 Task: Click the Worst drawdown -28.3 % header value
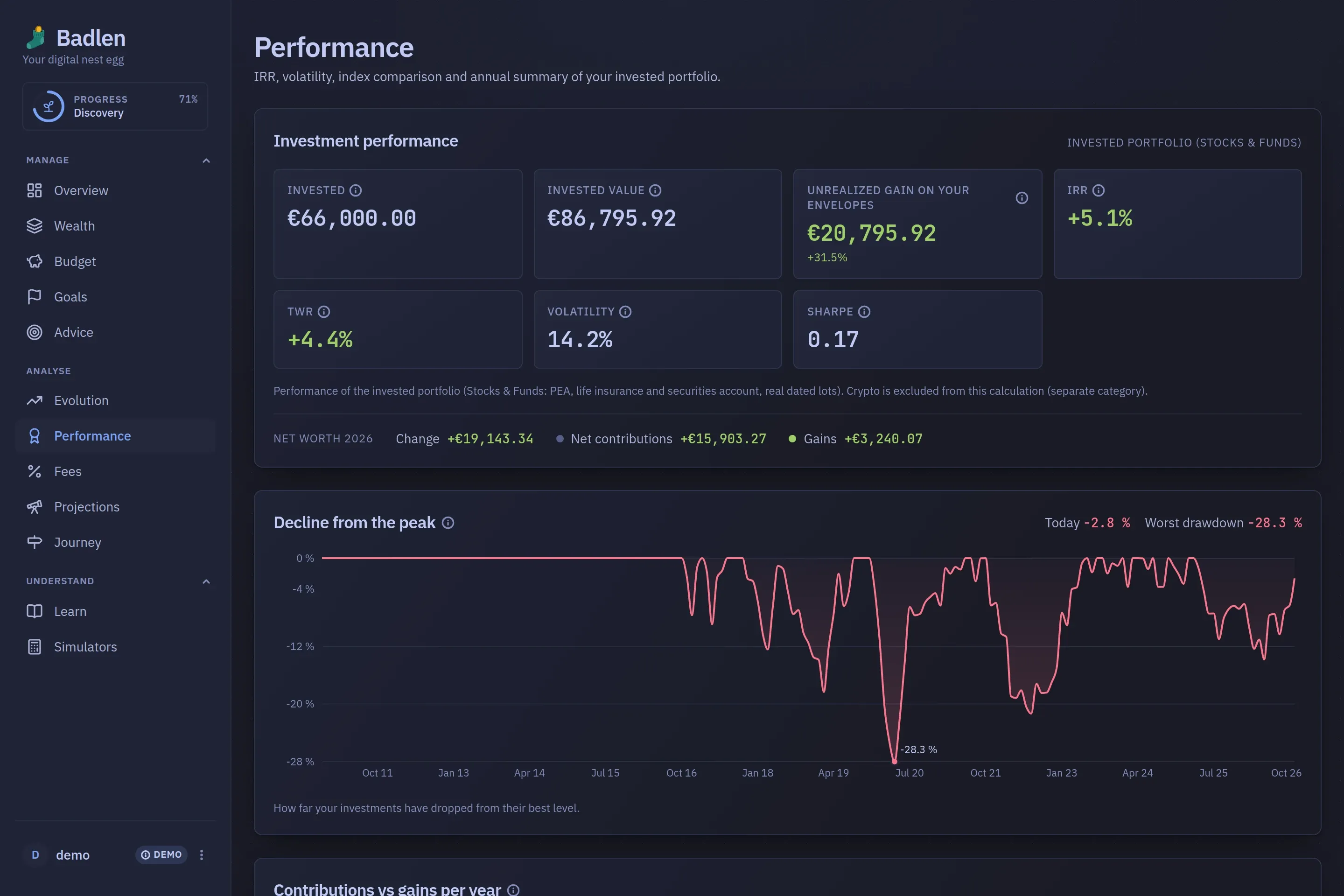(x=1275, y=523)
